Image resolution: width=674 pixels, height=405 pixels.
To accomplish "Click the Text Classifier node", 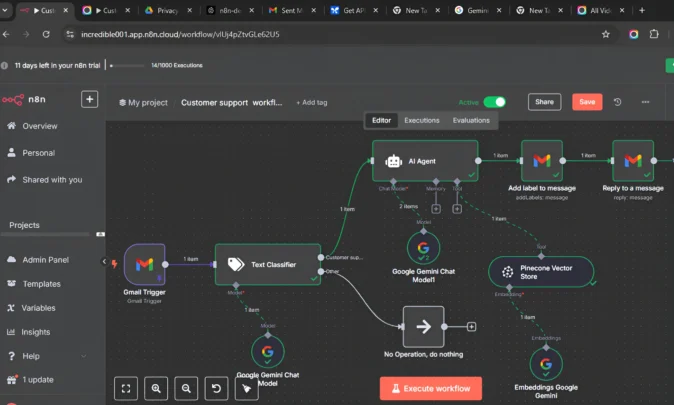I will 267,264.
